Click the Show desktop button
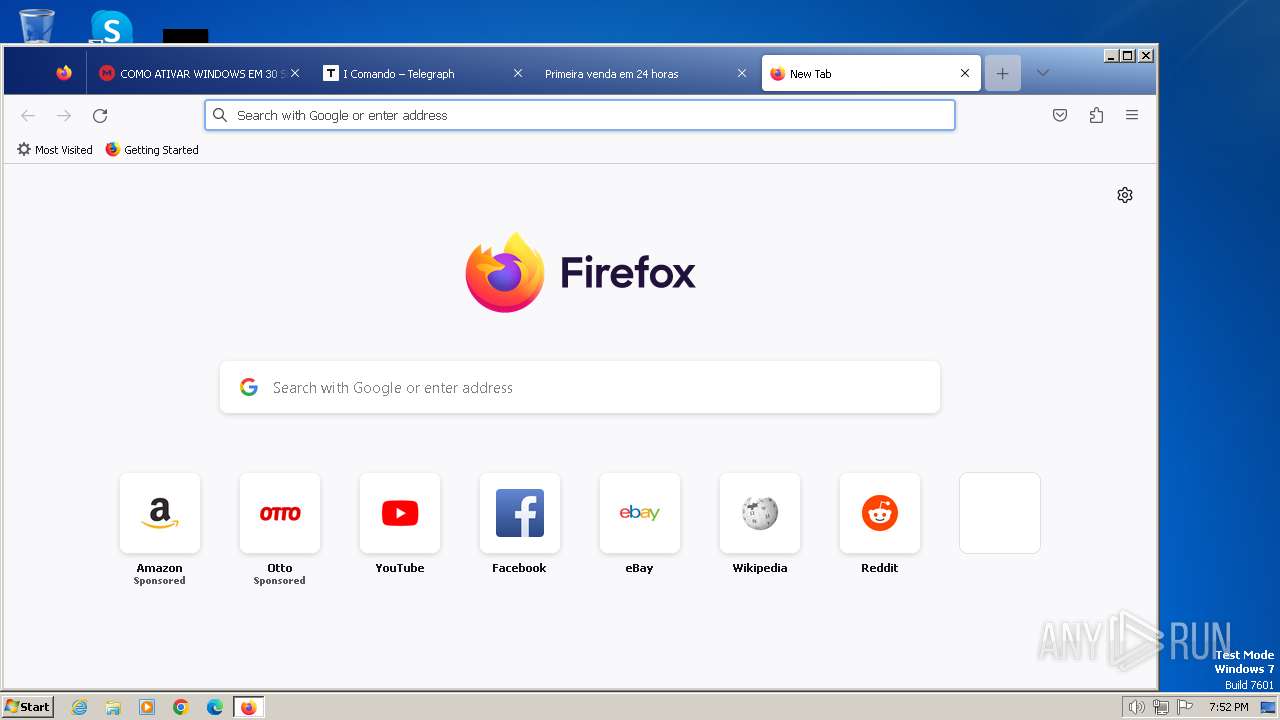The width and height of the screenshot is (1280, 720). point(1268,707)
